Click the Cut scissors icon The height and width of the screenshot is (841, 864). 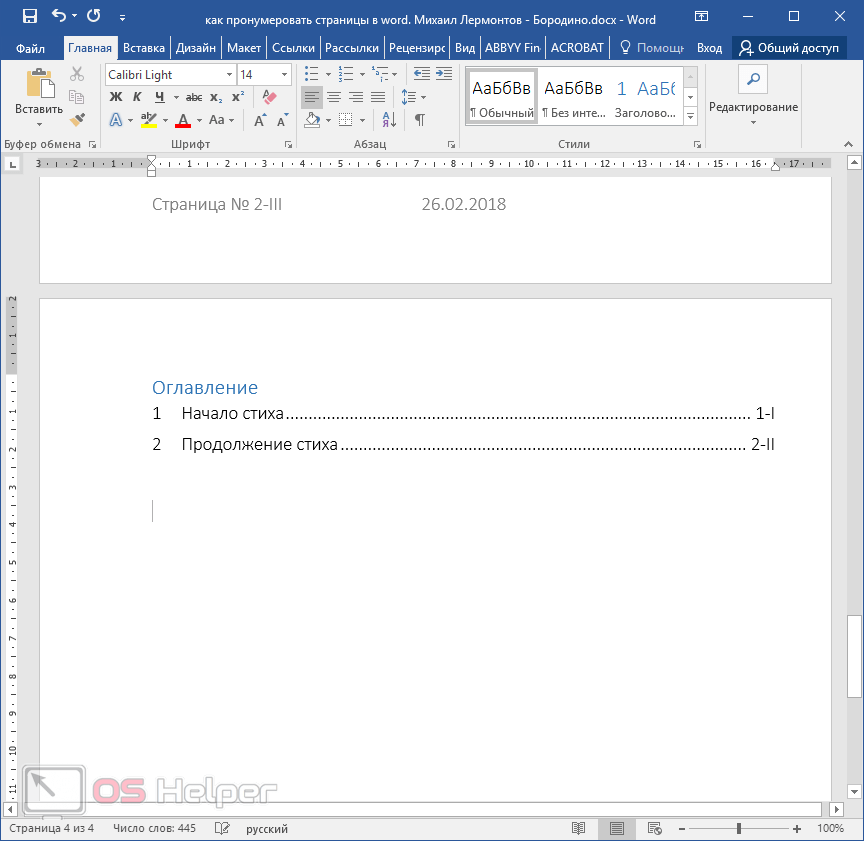(x=77, y=74)
